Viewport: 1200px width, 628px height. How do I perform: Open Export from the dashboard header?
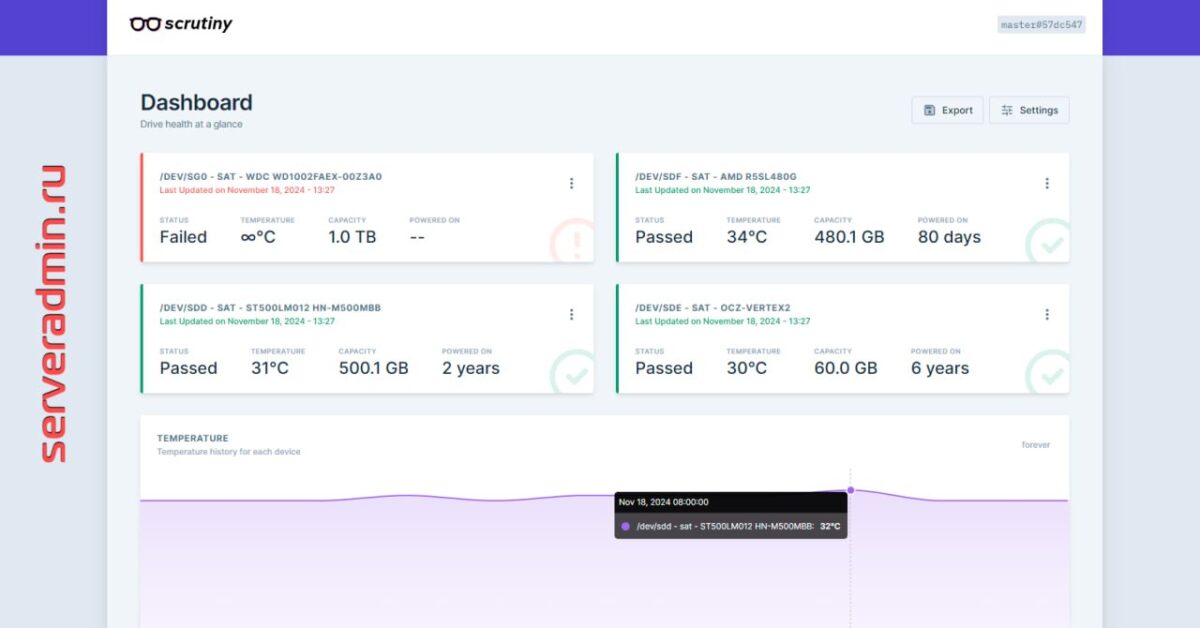tap(947, 110)
